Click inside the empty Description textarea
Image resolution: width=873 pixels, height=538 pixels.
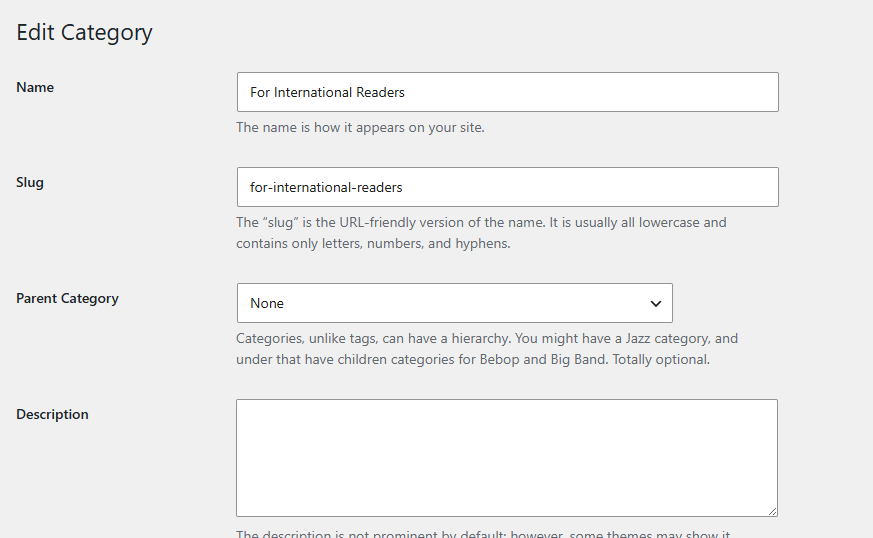pos(507,458)
